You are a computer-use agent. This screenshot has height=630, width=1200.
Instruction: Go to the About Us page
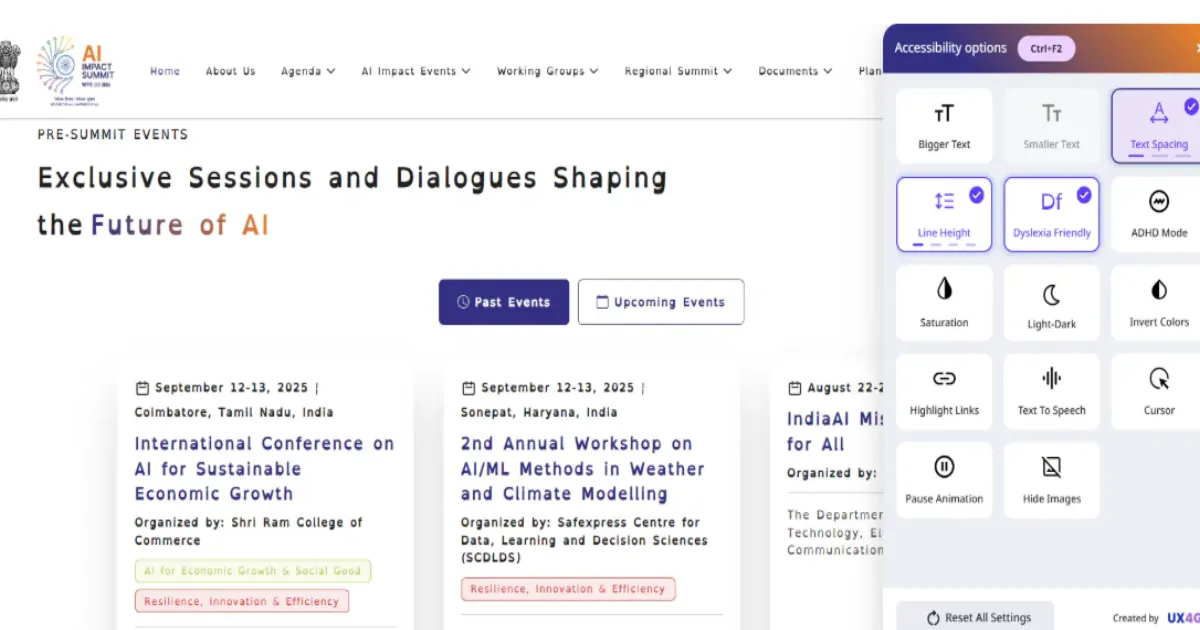(230, 71)
